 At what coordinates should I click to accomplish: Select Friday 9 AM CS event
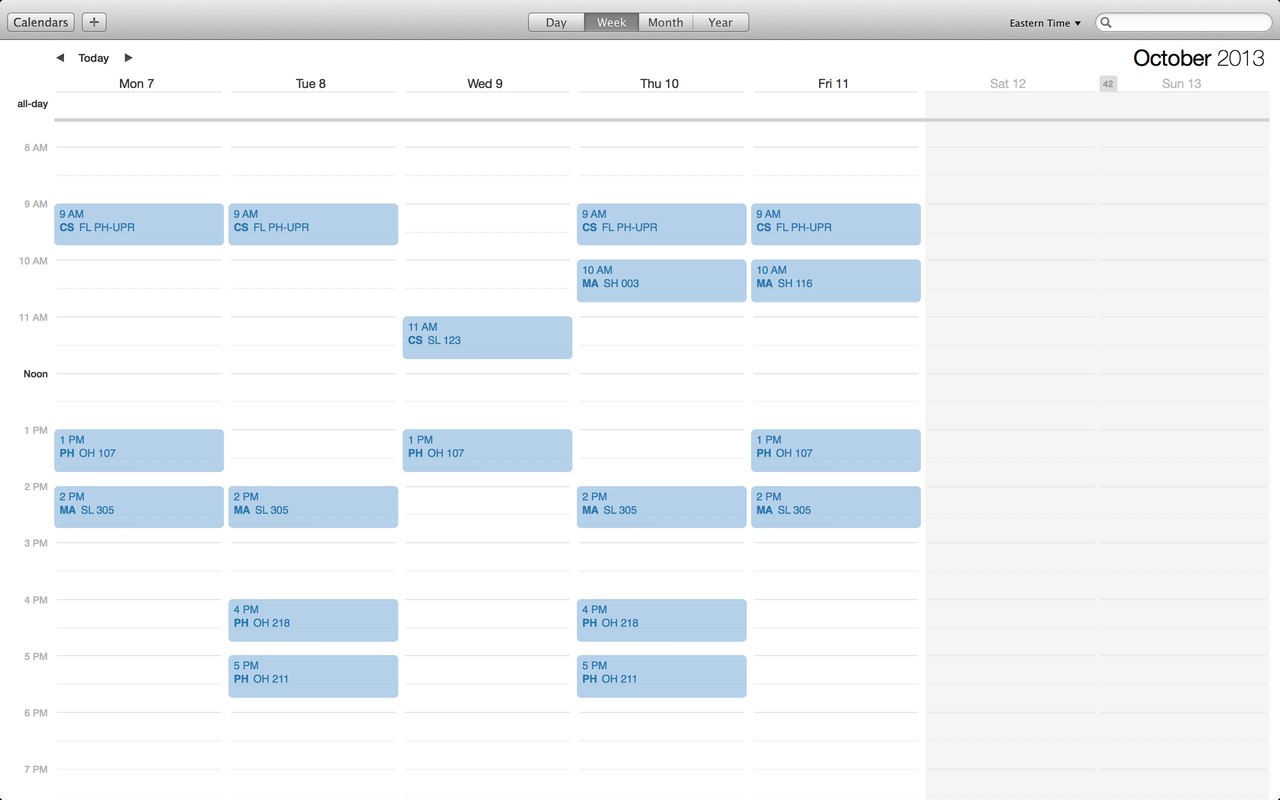836,224
